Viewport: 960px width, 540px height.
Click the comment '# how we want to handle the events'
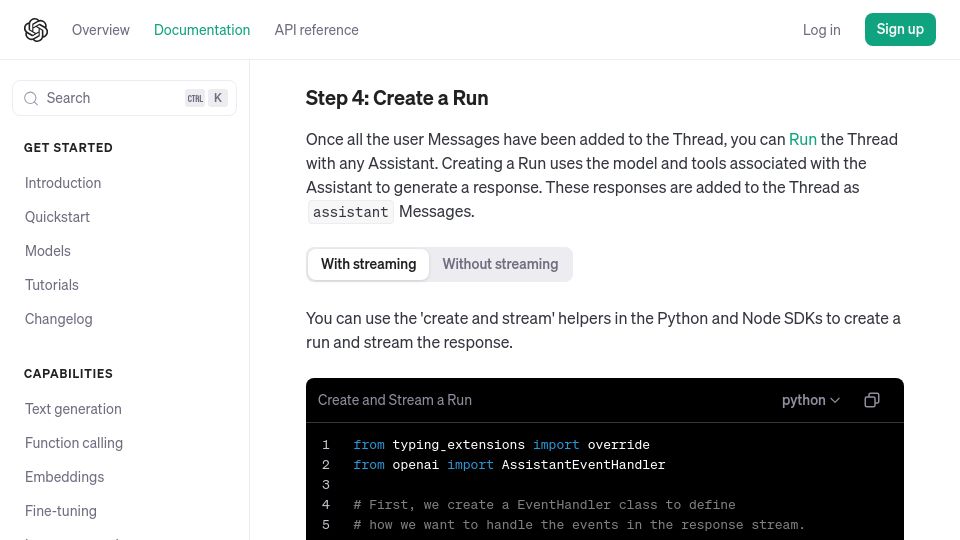click(x=579, y=525)
